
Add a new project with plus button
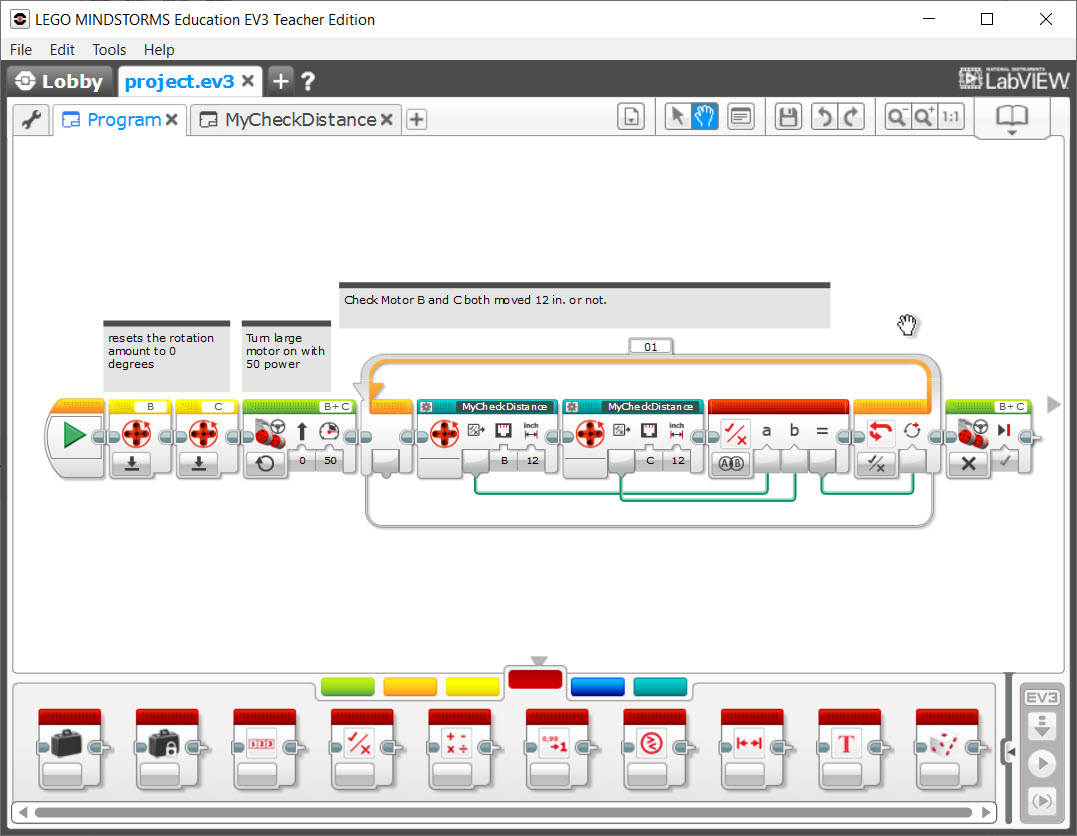(280, 81)
